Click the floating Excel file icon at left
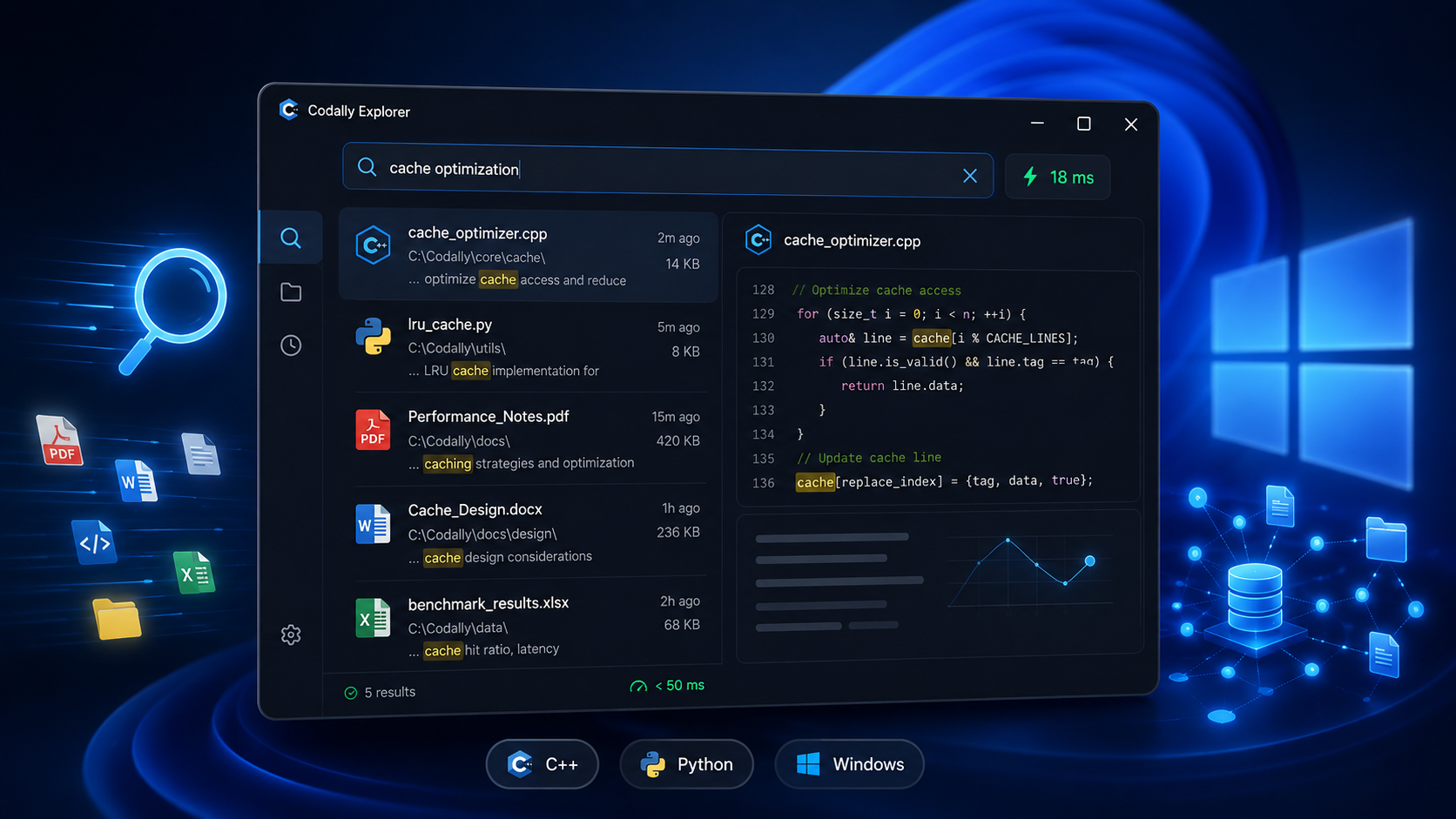This screenshot has height=819, width=1456. coord(194,573)
